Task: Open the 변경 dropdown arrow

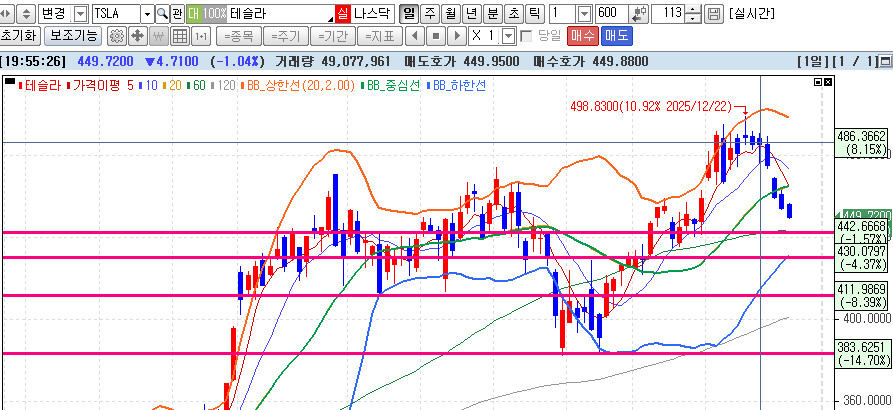Action: coord(81,13)
